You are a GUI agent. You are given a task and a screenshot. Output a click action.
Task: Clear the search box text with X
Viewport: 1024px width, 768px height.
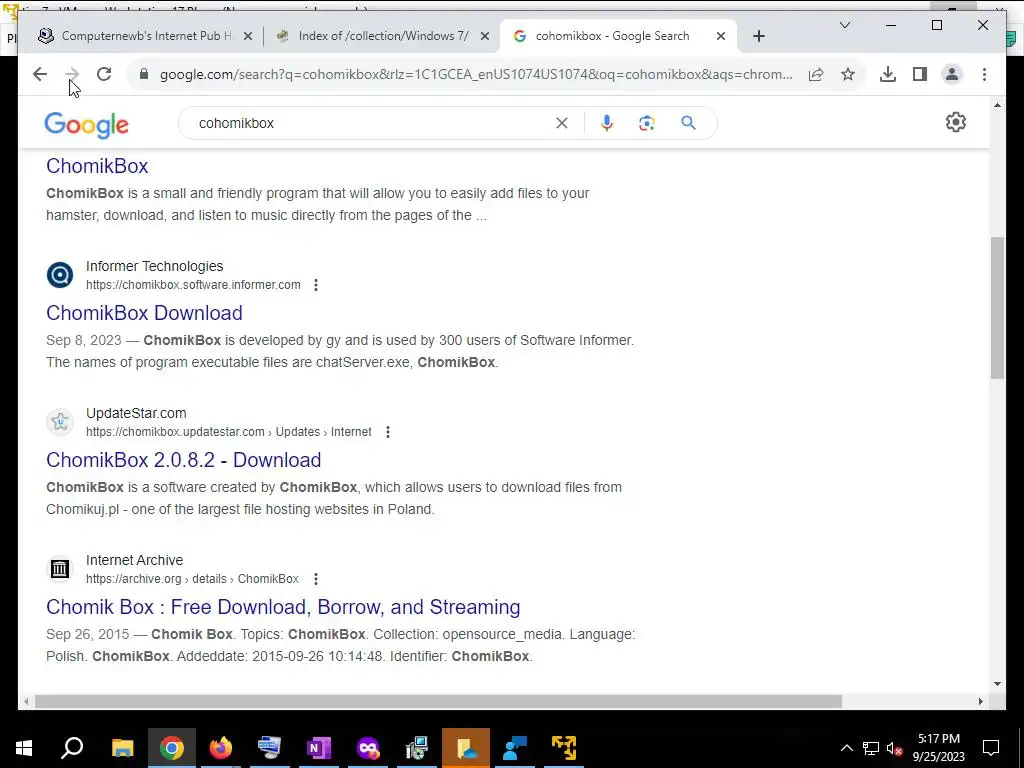[x=562, y=123]
